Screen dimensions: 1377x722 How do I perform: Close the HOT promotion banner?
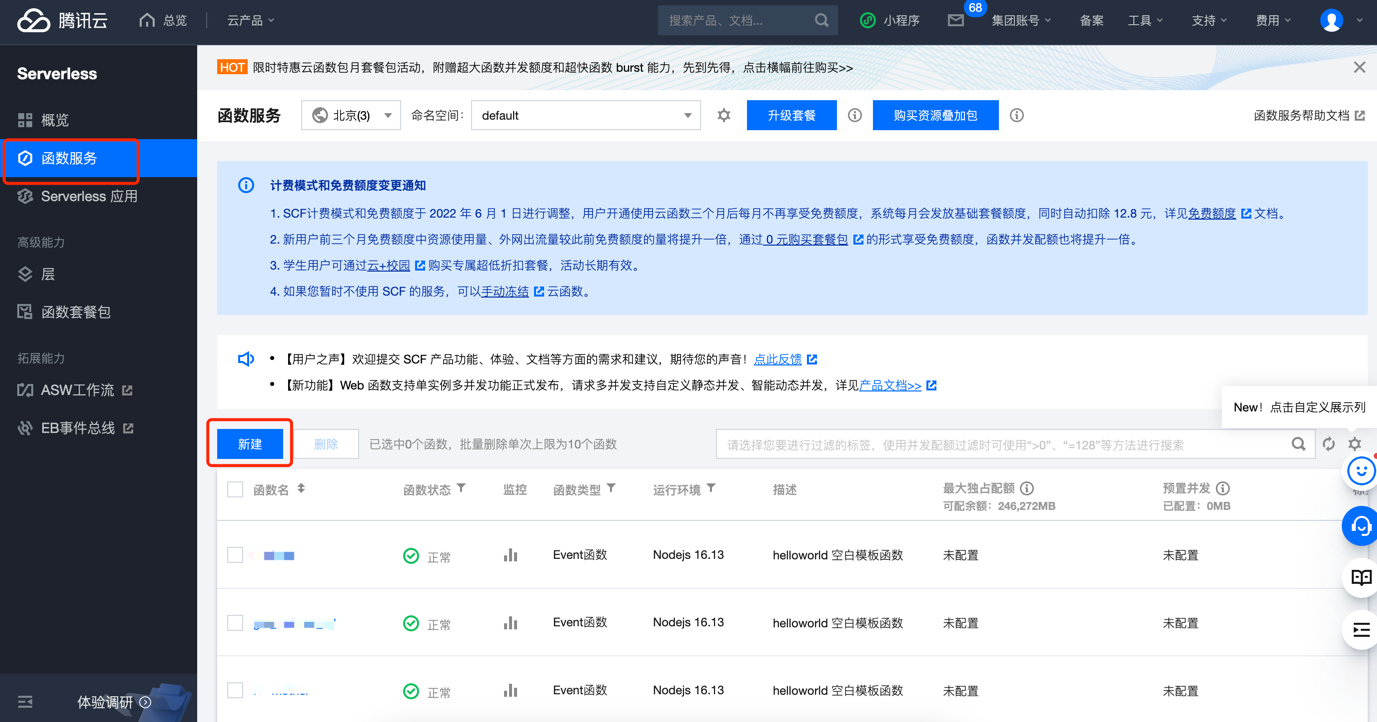click(1359, 68)
